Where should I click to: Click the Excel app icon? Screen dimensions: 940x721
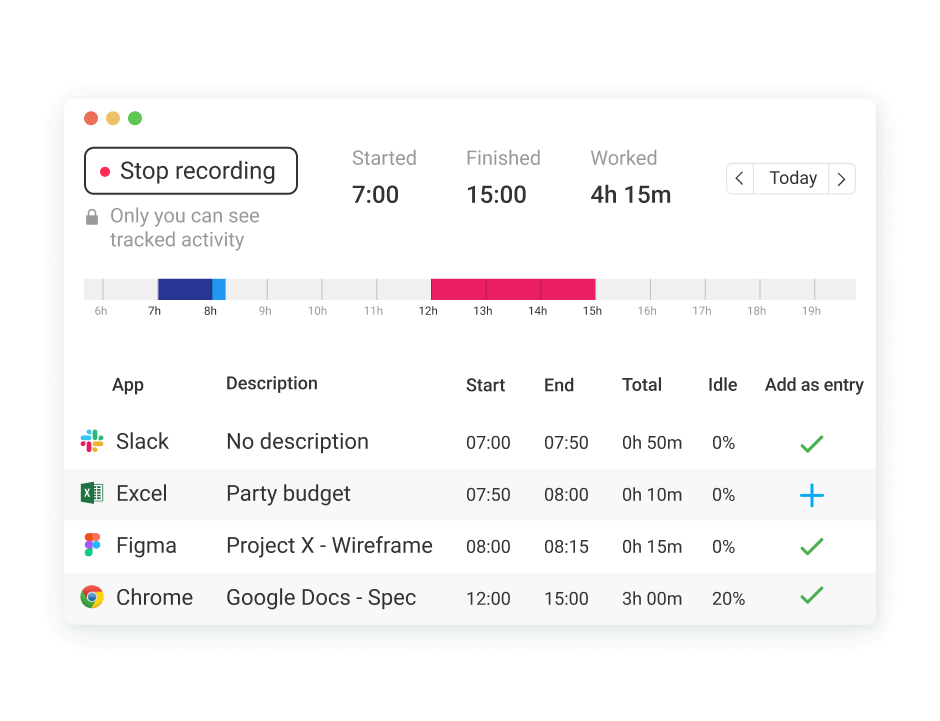tap(91, 493)
